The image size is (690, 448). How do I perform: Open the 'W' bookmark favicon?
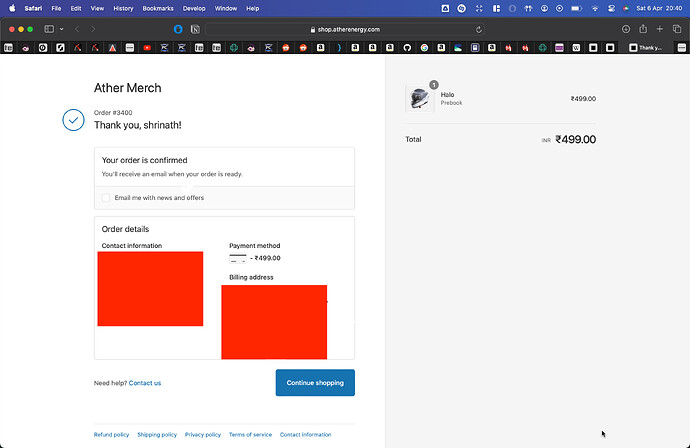point(576,48)
